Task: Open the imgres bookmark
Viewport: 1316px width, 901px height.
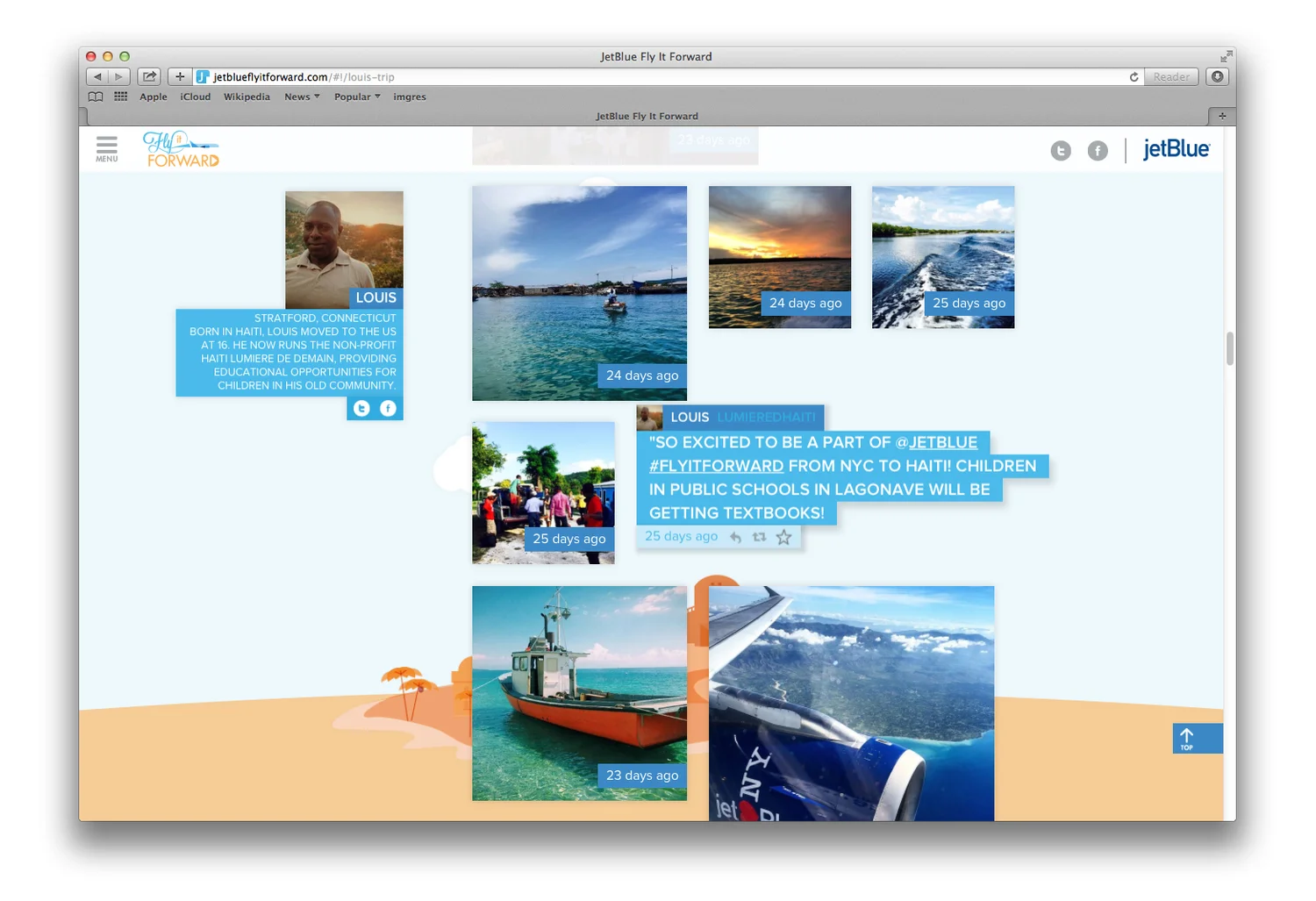Action: [410, 97]
